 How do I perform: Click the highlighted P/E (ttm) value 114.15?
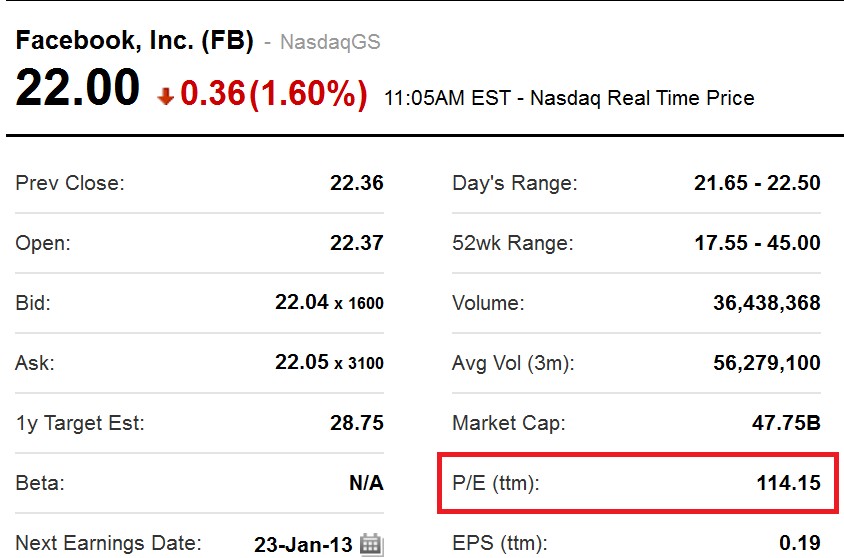pos(789,483)
